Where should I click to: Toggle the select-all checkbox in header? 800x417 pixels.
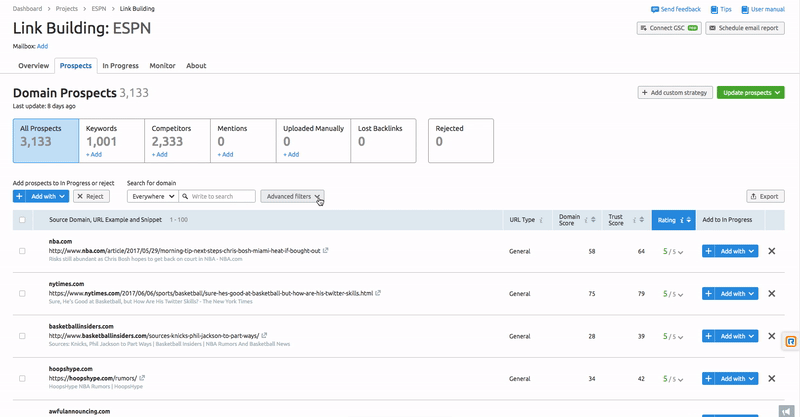22,220
